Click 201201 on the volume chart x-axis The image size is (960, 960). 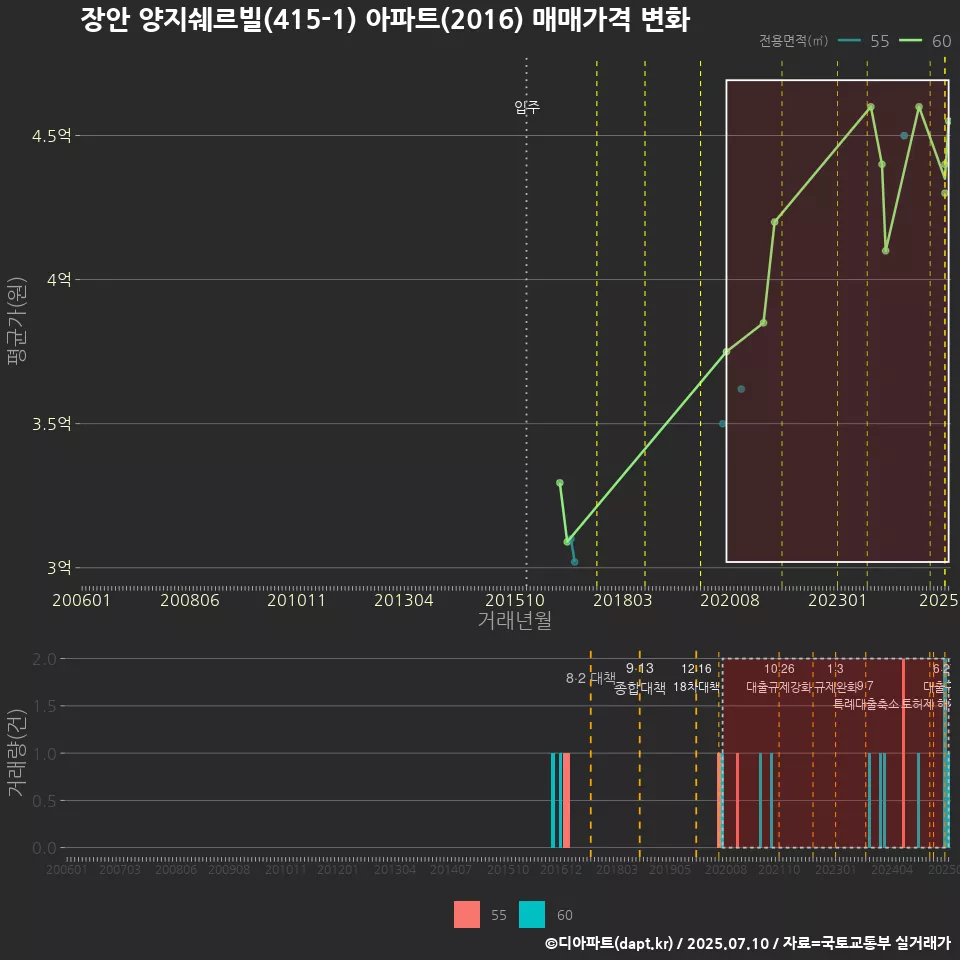(337, 869)
